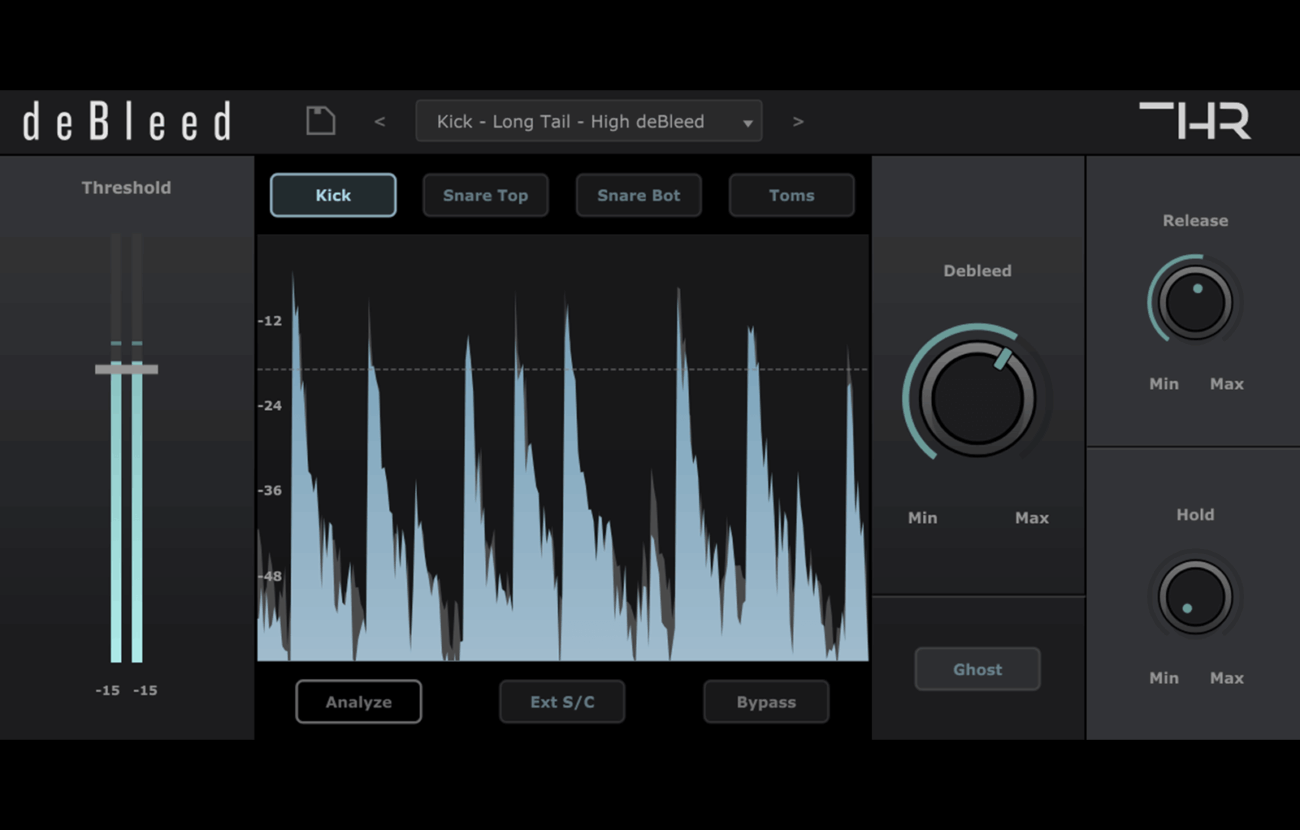Select the Kick drum tab
Viewport: 1300px width, 830px height.
(x=333, y=196)
